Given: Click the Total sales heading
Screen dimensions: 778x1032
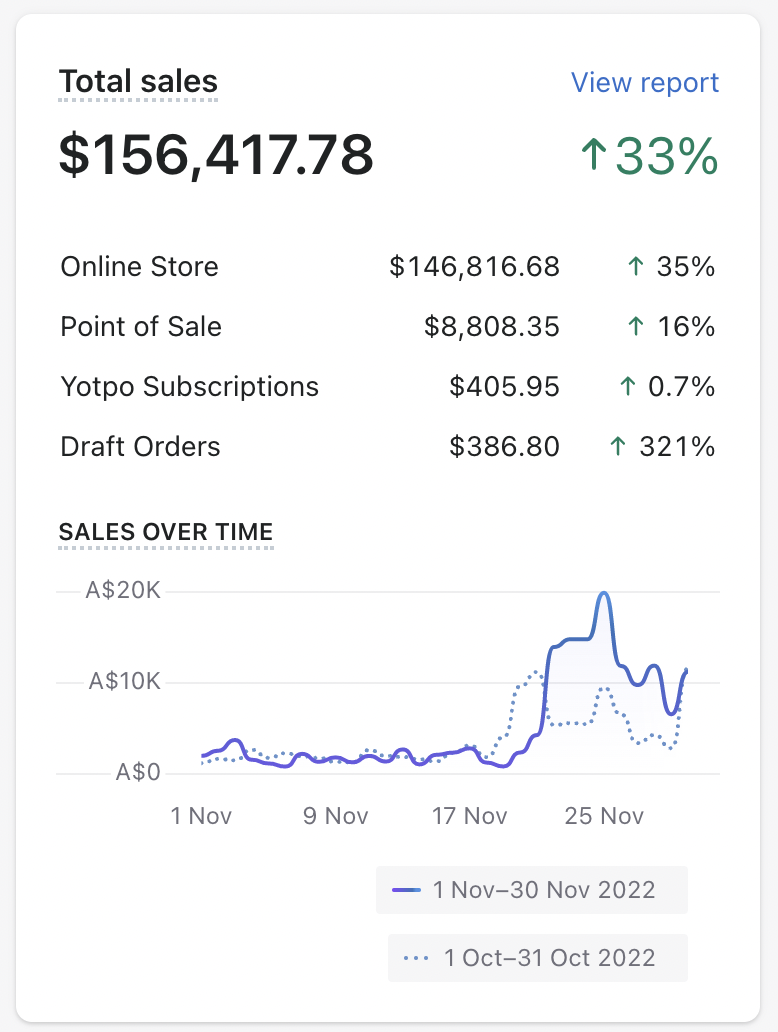Looking at the screenshot, I should point(138,82).
